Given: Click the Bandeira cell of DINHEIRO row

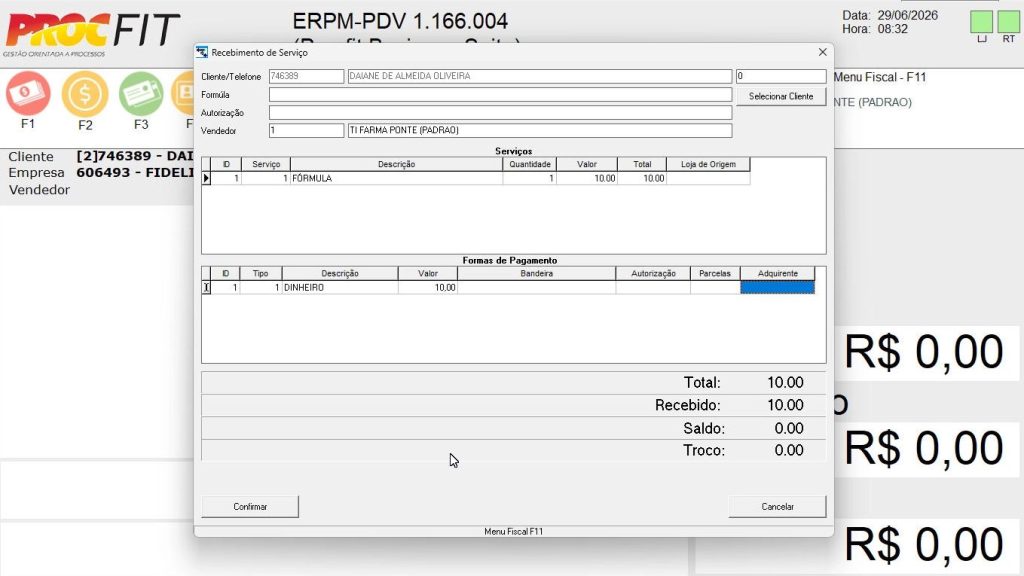Looking at the screenshot, I should pyautogui.click(x=536, y=287).
